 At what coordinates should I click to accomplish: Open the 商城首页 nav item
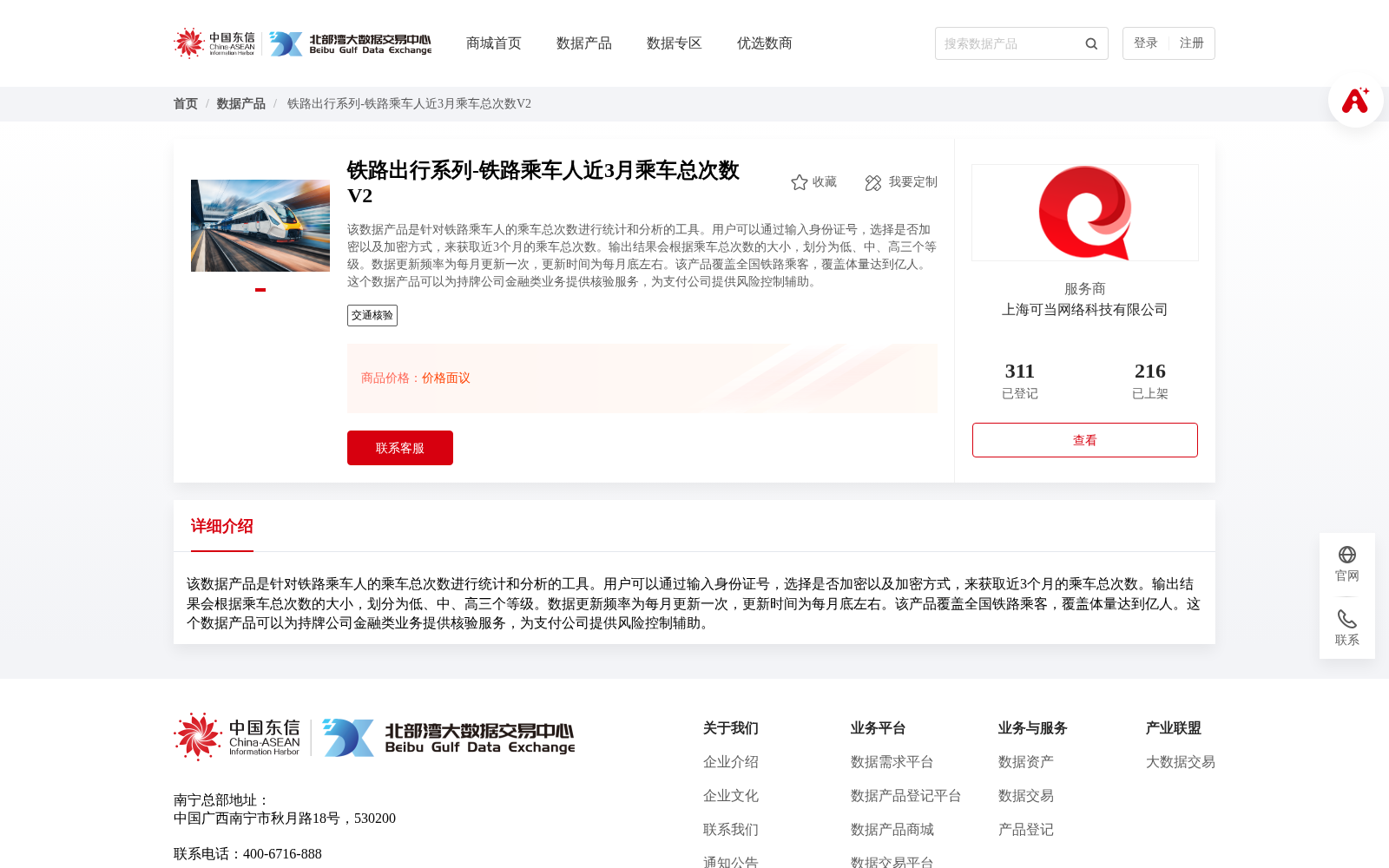tap(494, 43)
